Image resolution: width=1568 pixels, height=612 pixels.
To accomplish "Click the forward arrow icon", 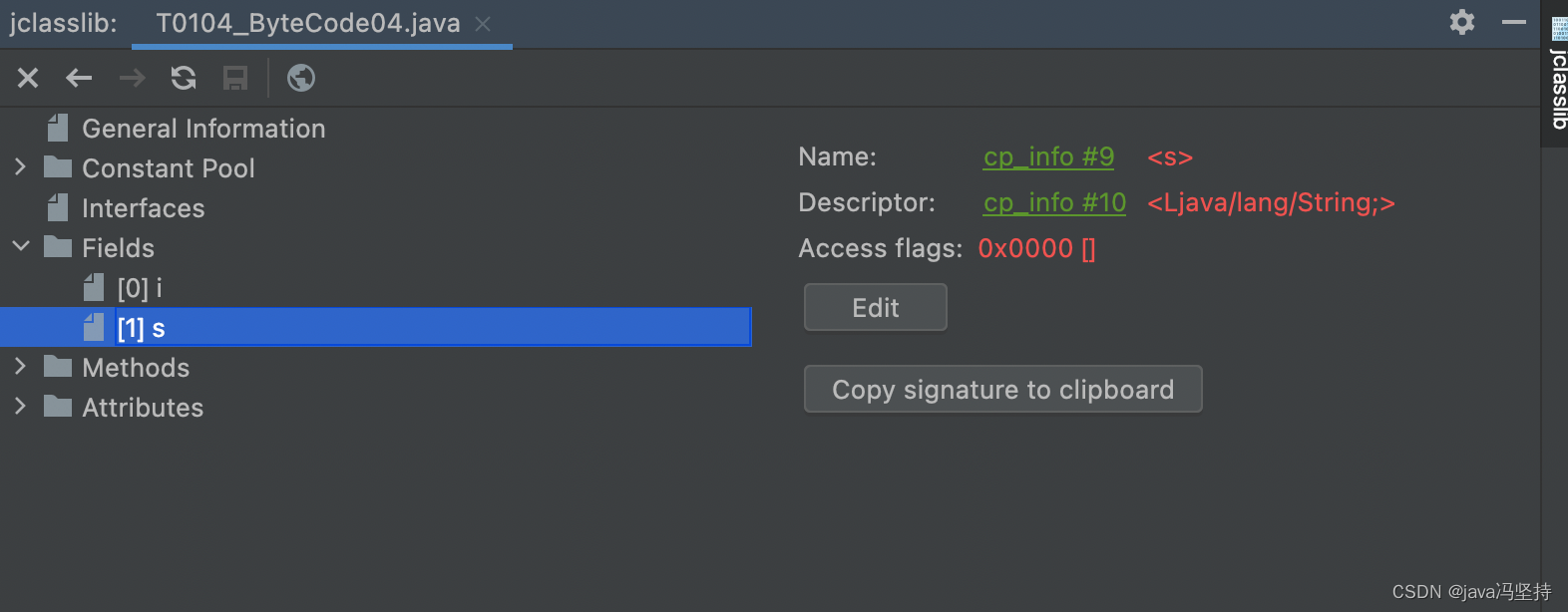I will click(132, 78).
